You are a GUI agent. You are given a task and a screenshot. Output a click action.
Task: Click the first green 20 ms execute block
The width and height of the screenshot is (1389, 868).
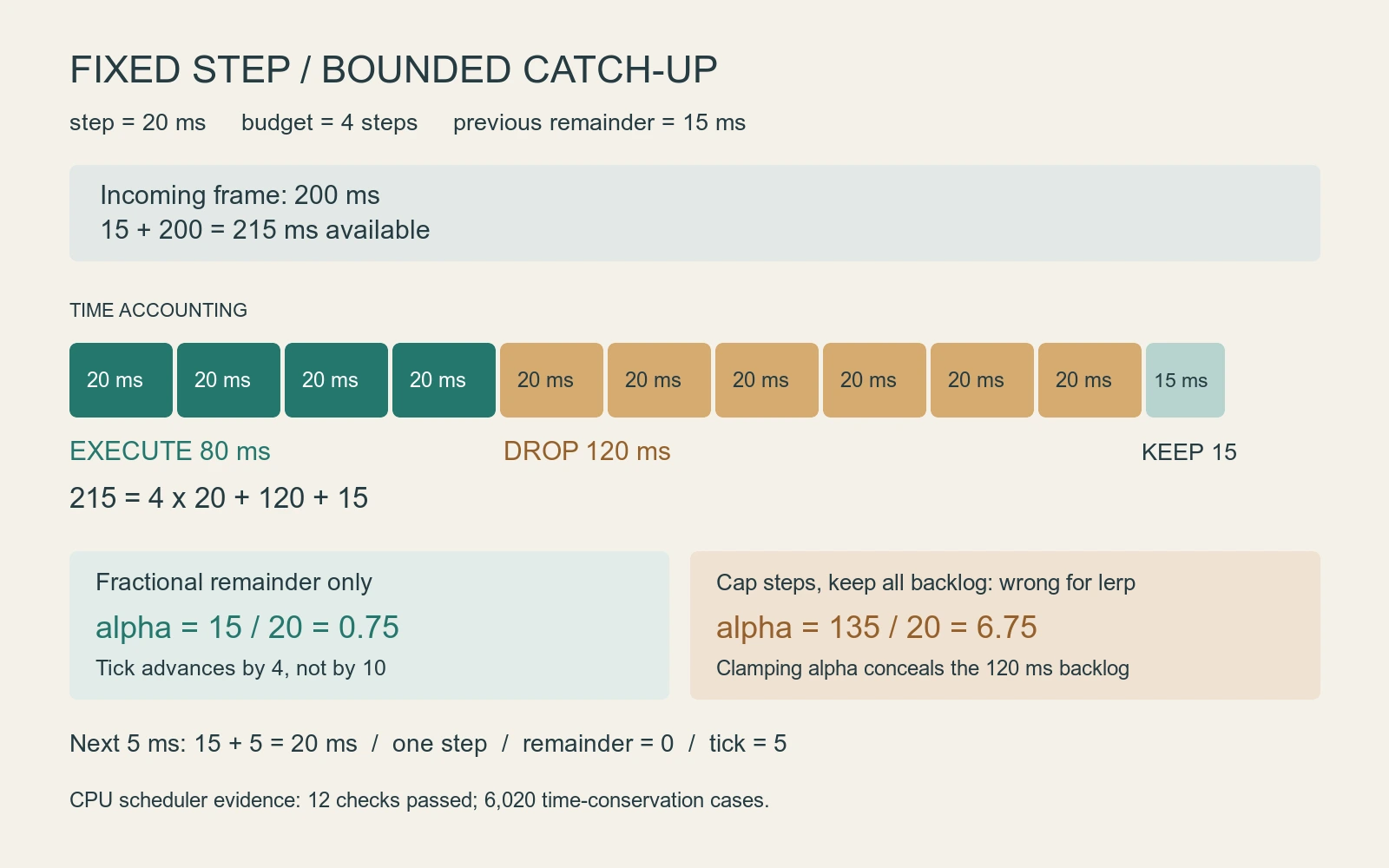coord(121,380)
